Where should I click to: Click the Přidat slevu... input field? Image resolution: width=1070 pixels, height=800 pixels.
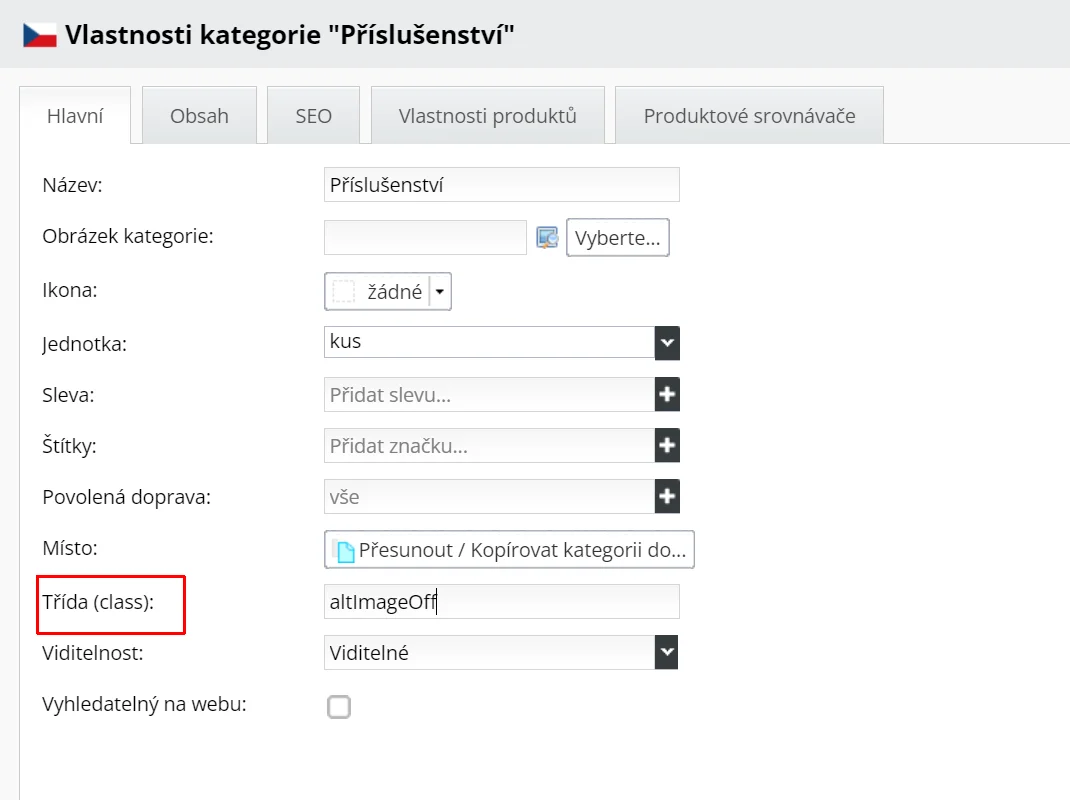pyautogui.click(x=489, y=394)
